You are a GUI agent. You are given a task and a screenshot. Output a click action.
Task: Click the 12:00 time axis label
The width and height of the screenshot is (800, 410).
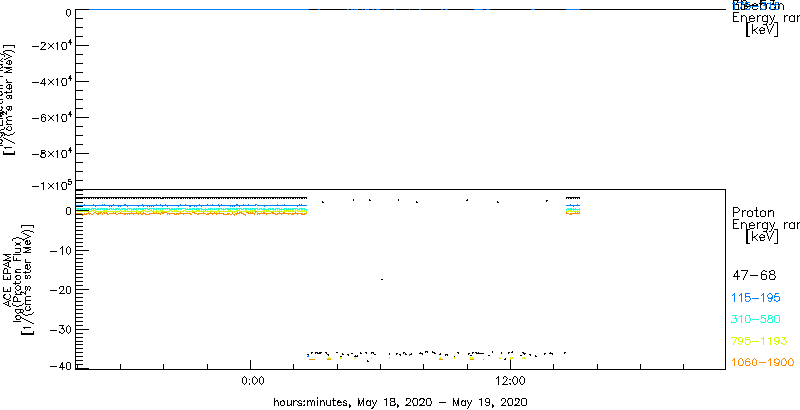tap(511, 382)
